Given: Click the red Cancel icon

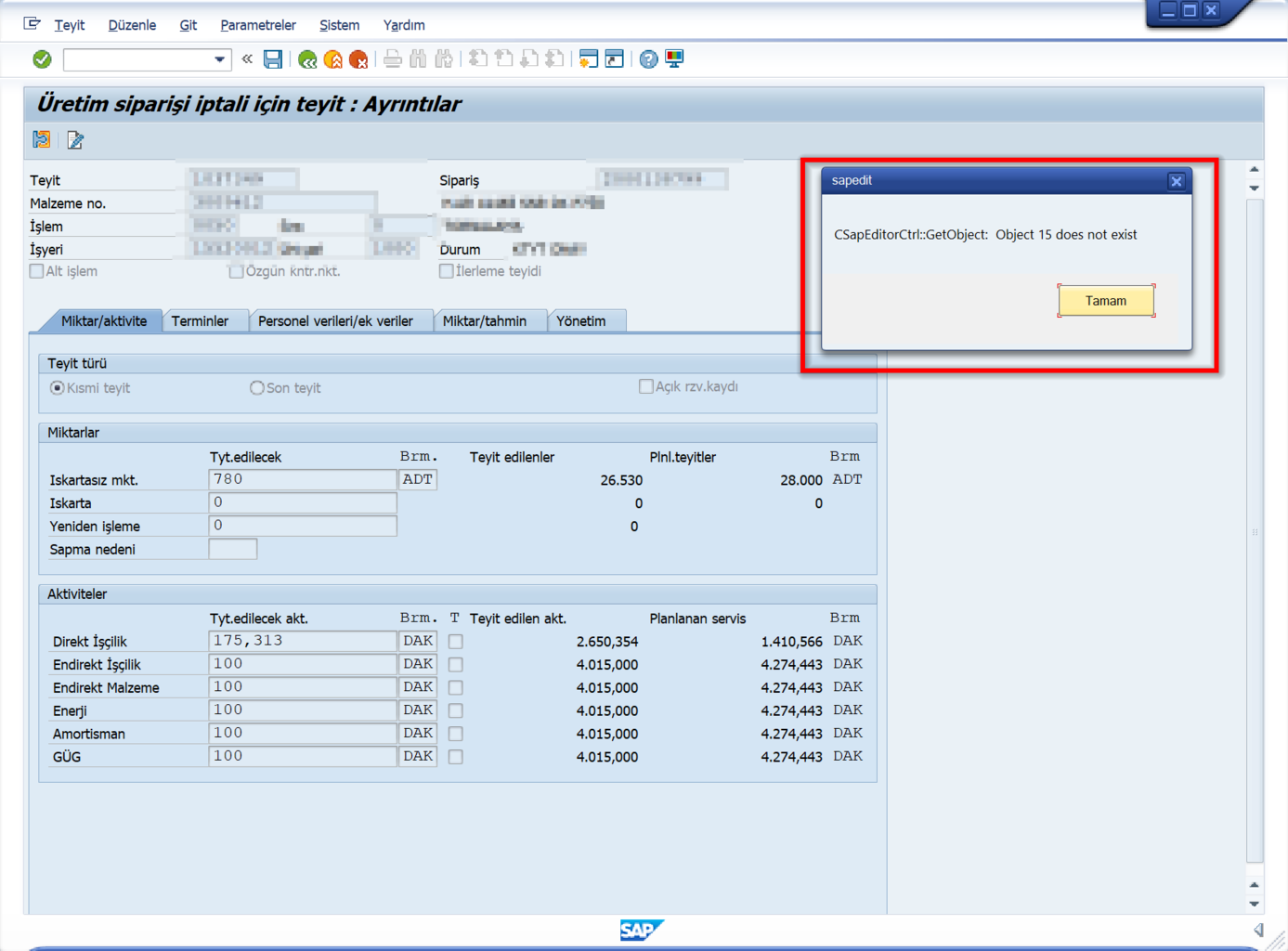Looking at the screenshot, I should click(x=358, y=59).
